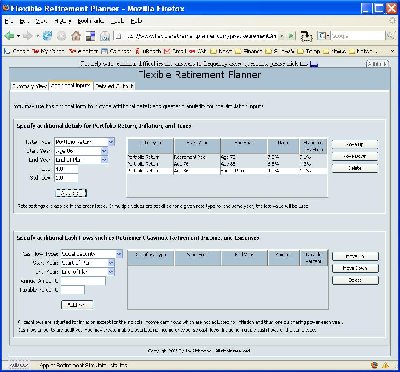Image resolution: width=400 pixels, height=372 pixels.
Task: Click the search magnifier icon in the toolbar
Action: pyautogui.click(x=390, y=36)
